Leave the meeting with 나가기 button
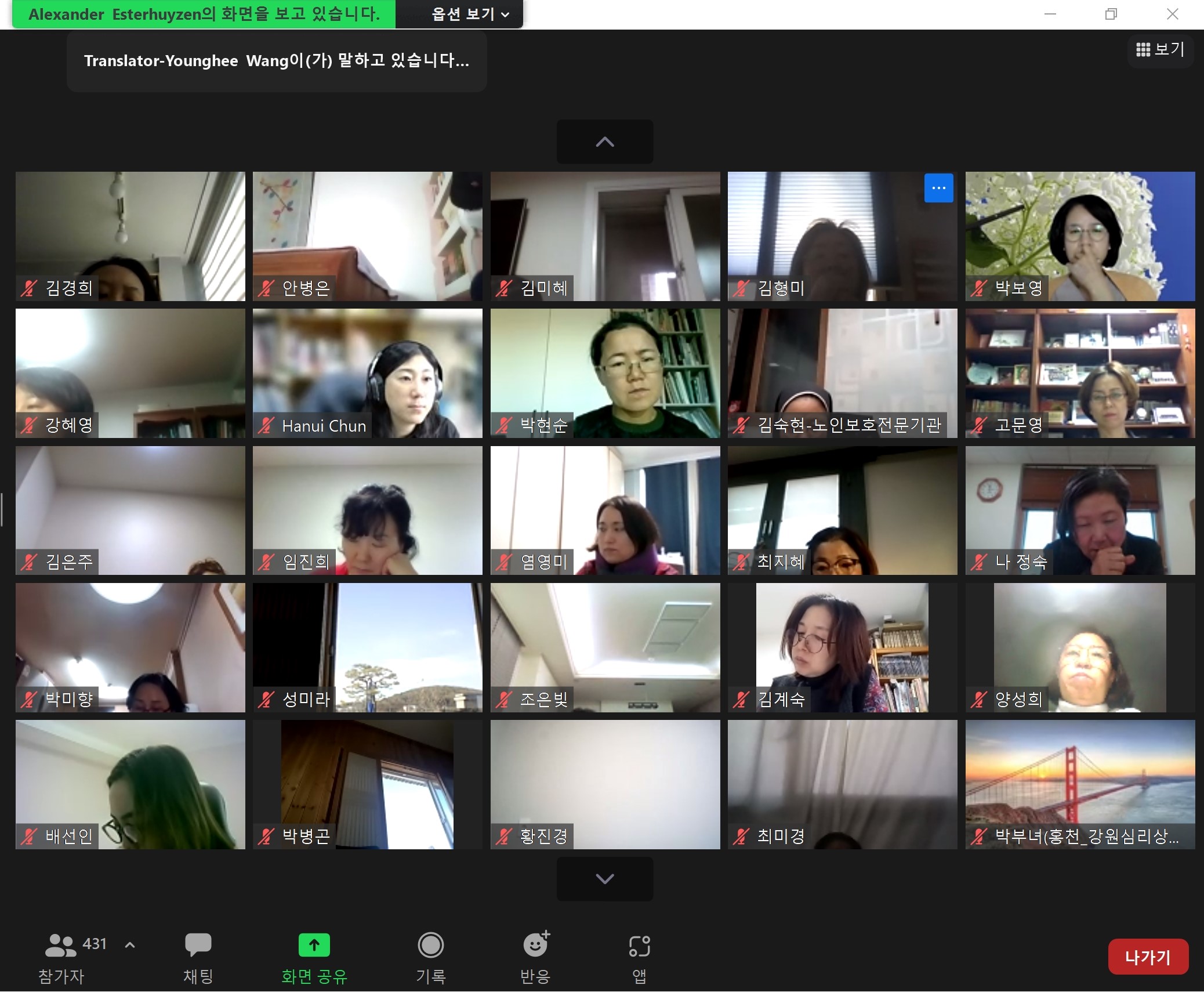This screenshot has width=1204, height=992. [1148, 957]
